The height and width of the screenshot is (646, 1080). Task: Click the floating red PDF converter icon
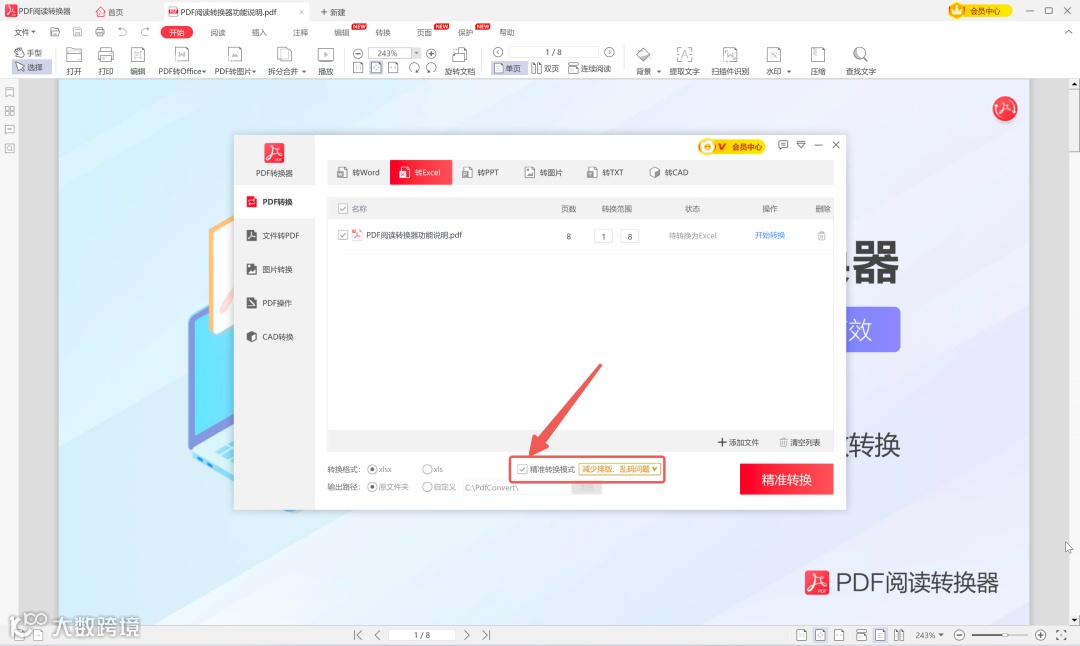pos(1005,108)
